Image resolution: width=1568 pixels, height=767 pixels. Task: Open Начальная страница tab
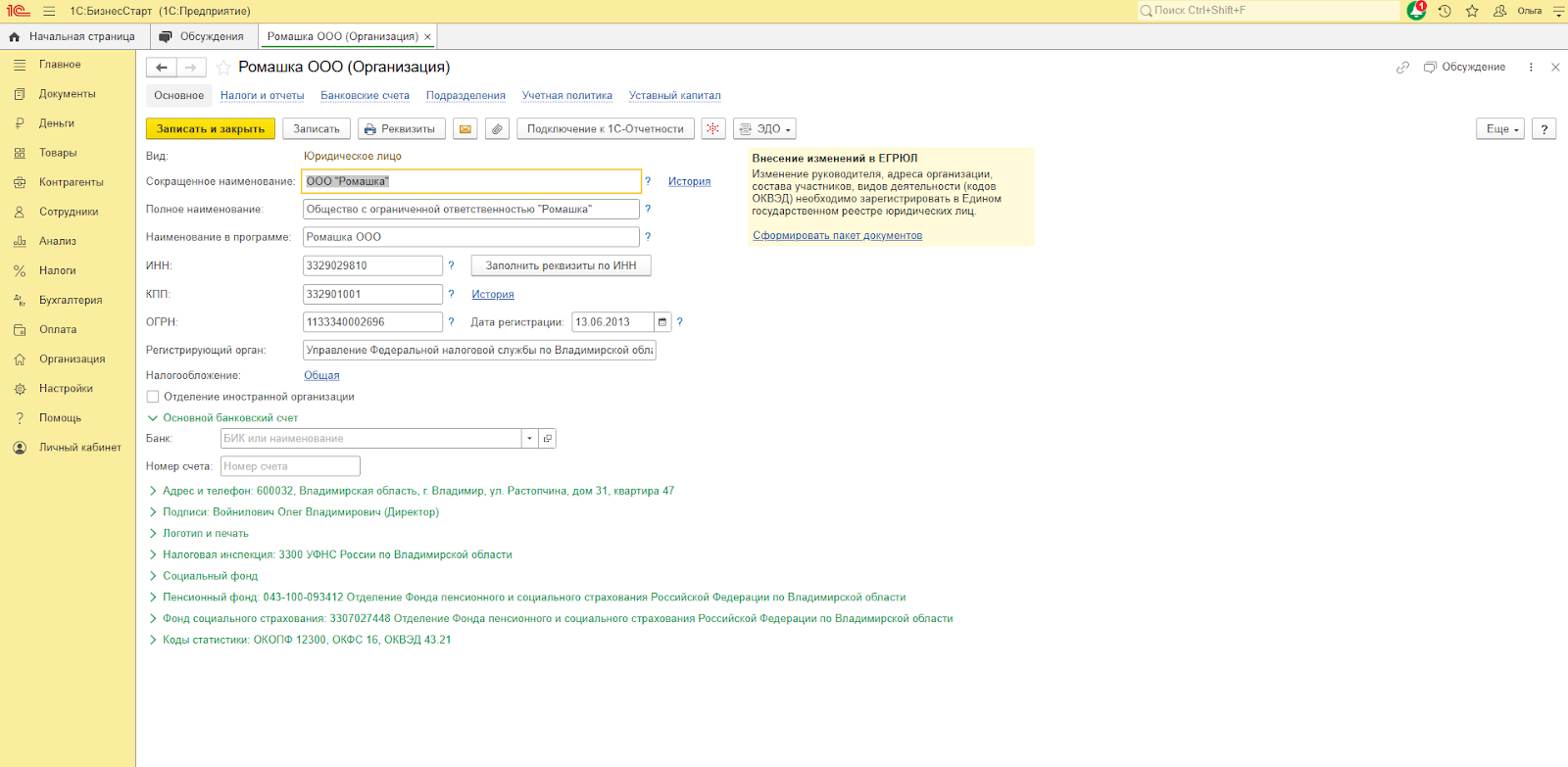(74, 37)
